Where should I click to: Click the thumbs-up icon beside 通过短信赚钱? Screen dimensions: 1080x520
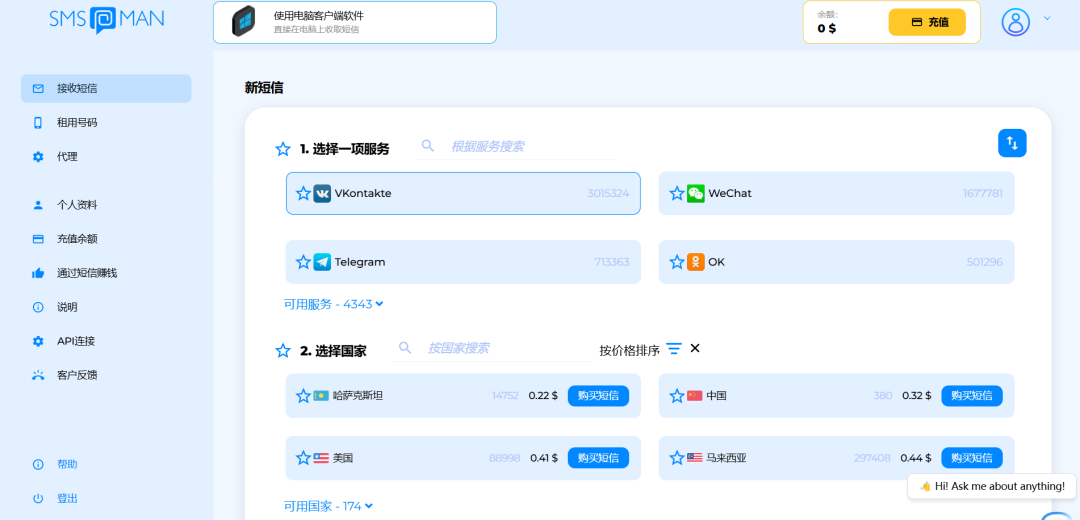click(x=38, y=273)
